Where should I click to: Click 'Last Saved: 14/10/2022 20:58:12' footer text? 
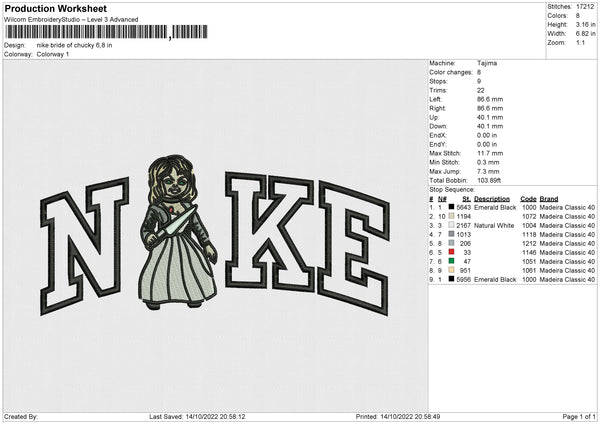pos(197,417)
